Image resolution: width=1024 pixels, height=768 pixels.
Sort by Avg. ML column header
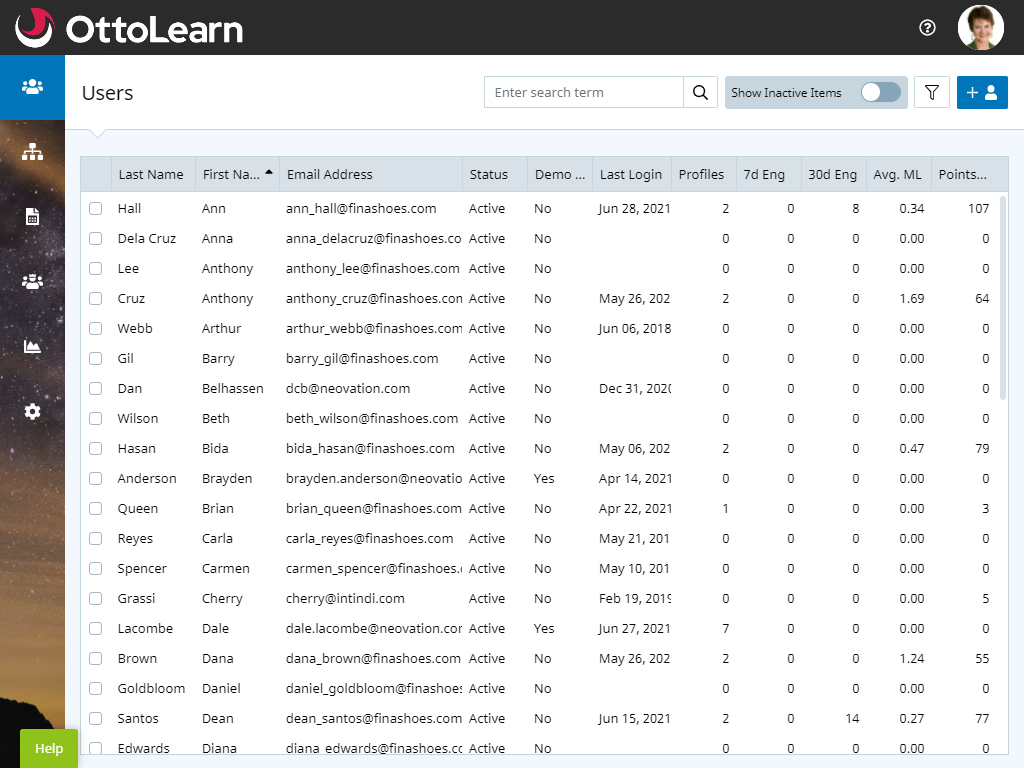click(899, 174)
